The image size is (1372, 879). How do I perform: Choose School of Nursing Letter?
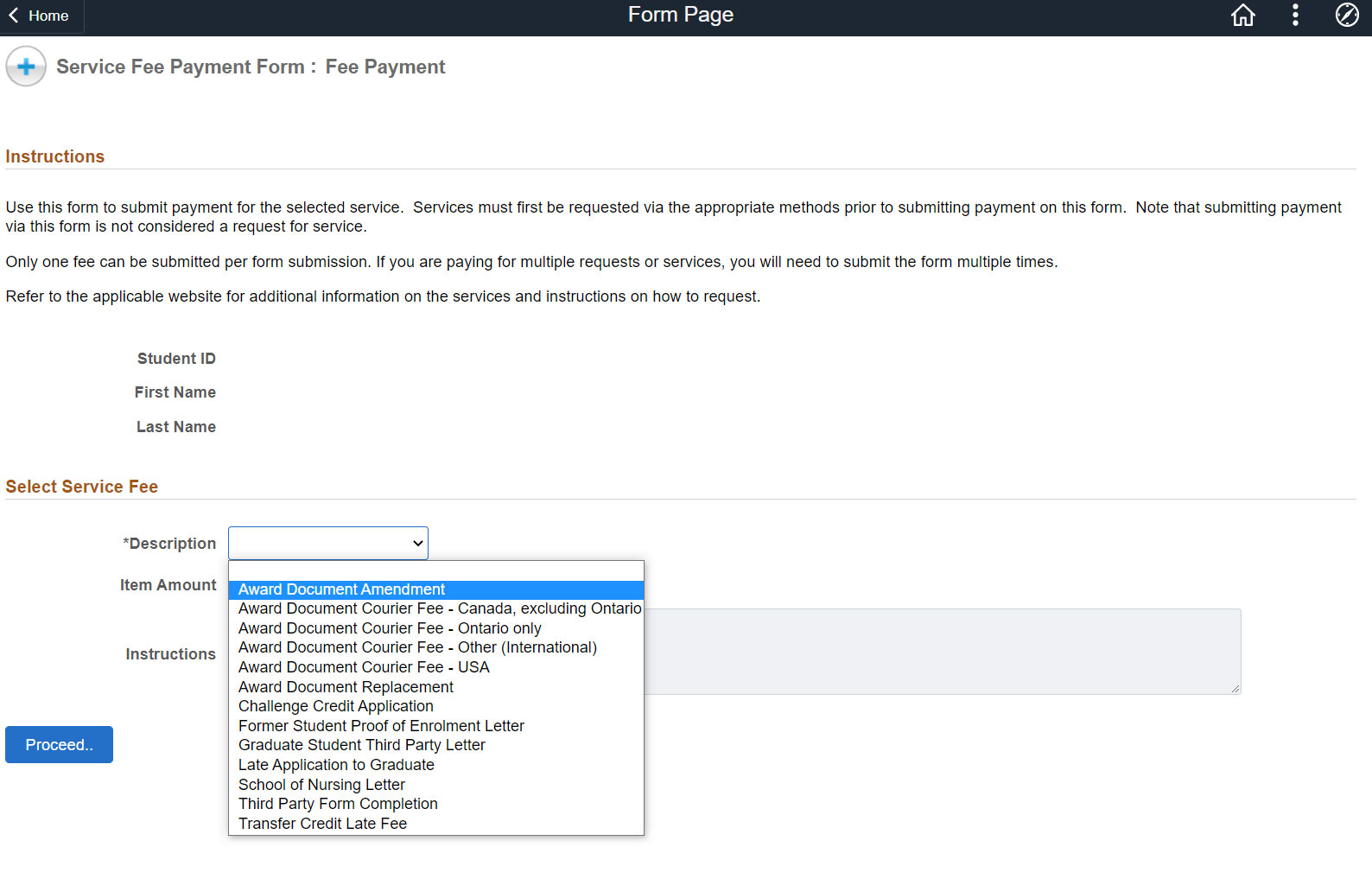[x=321, y=785]
